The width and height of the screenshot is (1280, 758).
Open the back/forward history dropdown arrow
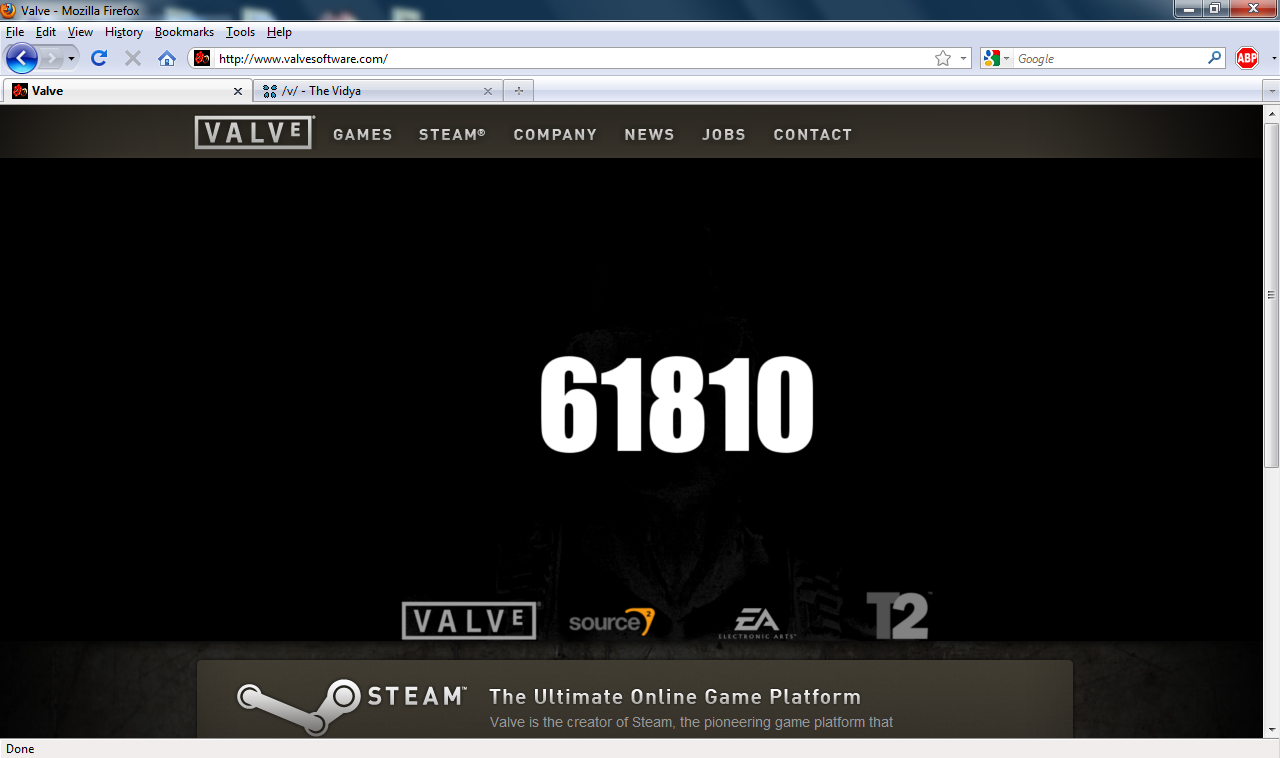[72, 58]
